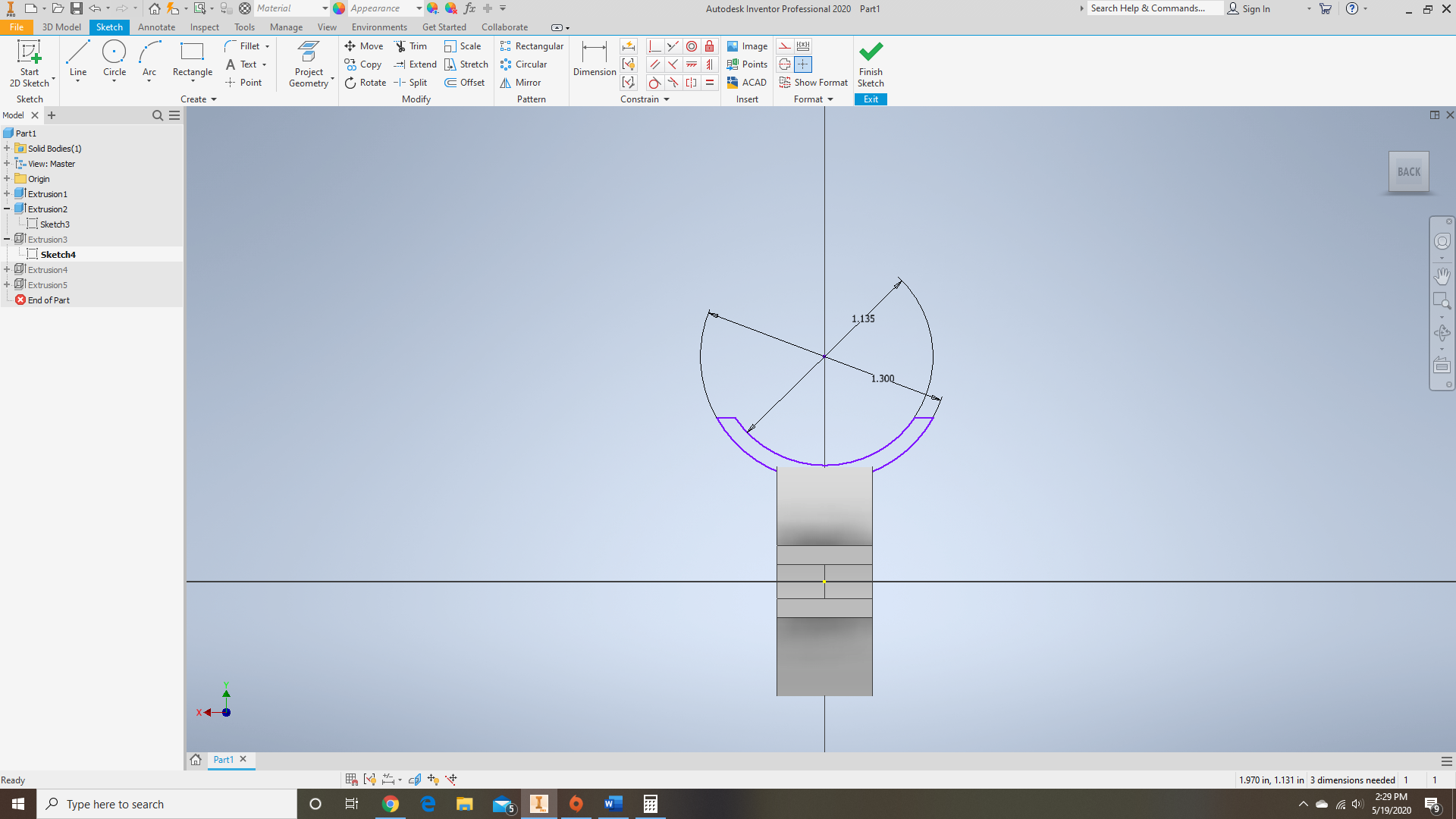Toggle Show All Degrees of Freedom
This screenshot has height=819, width=1456.
[x=433, y=780]
